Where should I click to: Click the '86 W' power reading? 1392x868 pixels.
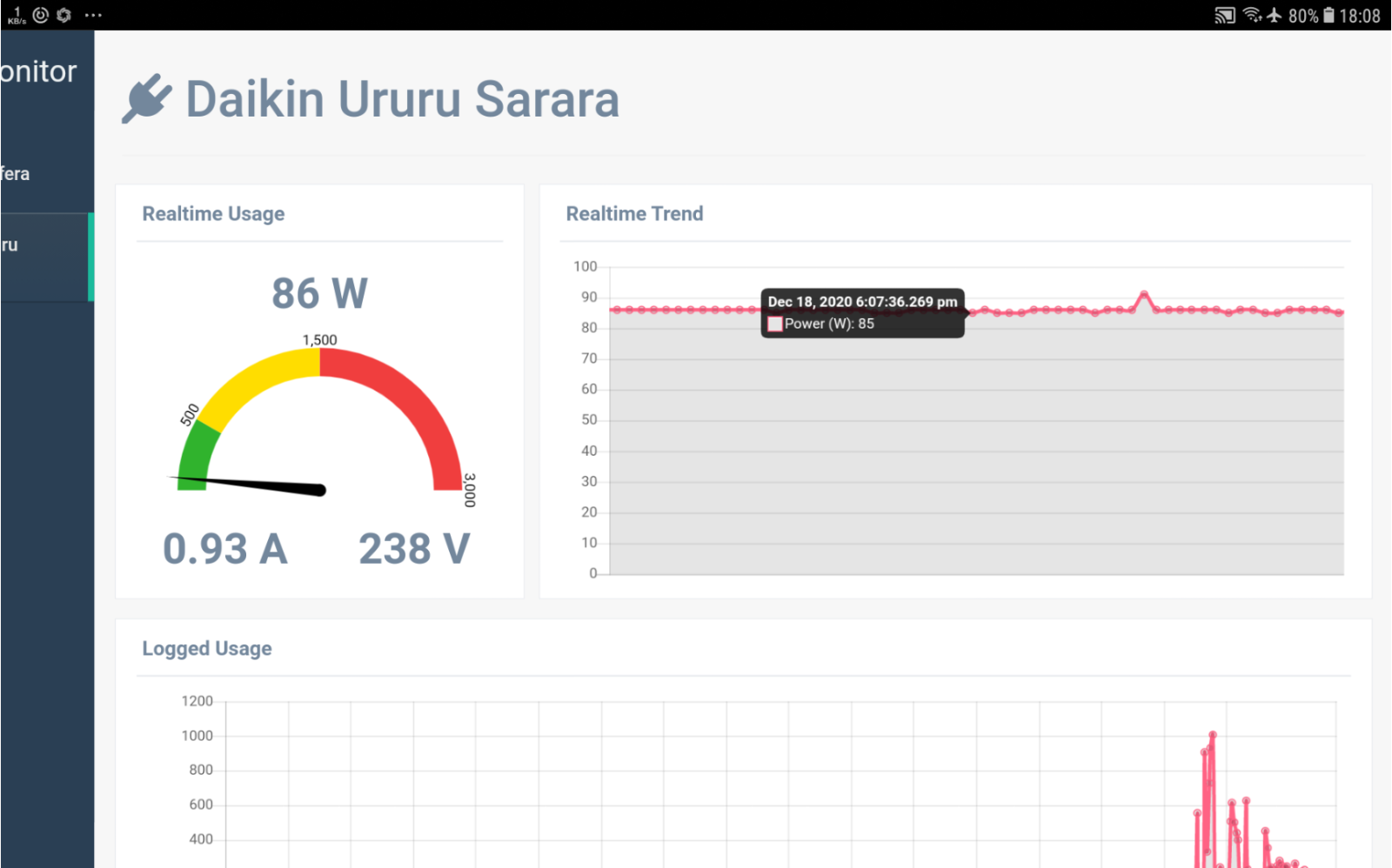click(x=319, y=293)
